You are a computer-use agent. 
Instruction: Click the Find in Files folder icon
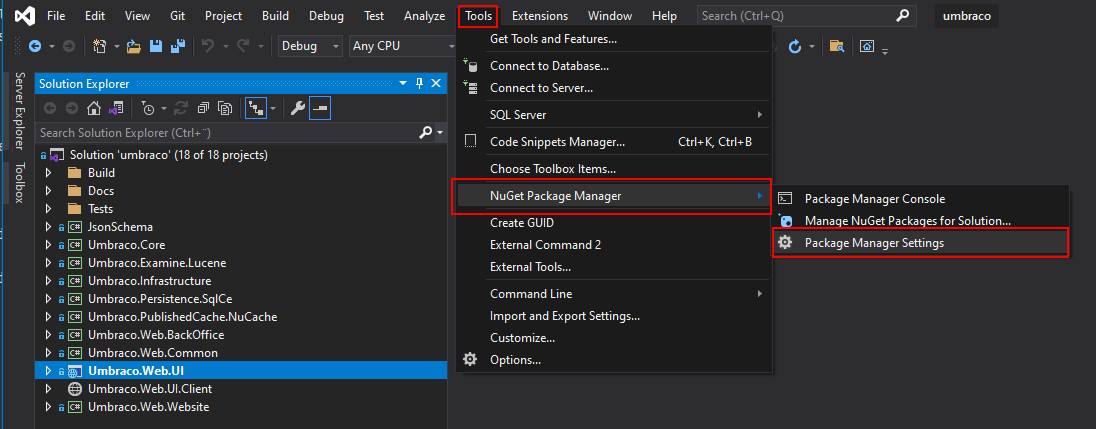pos(837,46)
